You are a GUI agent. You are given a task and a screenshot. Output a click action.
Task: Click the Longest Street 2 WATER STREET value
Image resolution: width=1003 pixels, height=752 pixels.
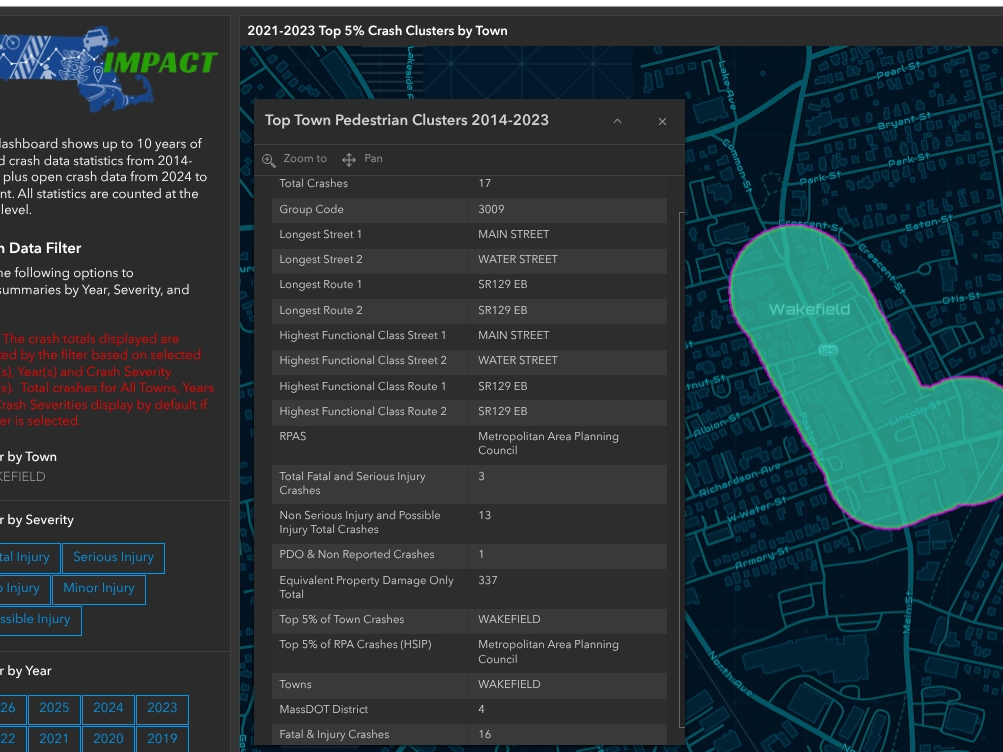517,260
